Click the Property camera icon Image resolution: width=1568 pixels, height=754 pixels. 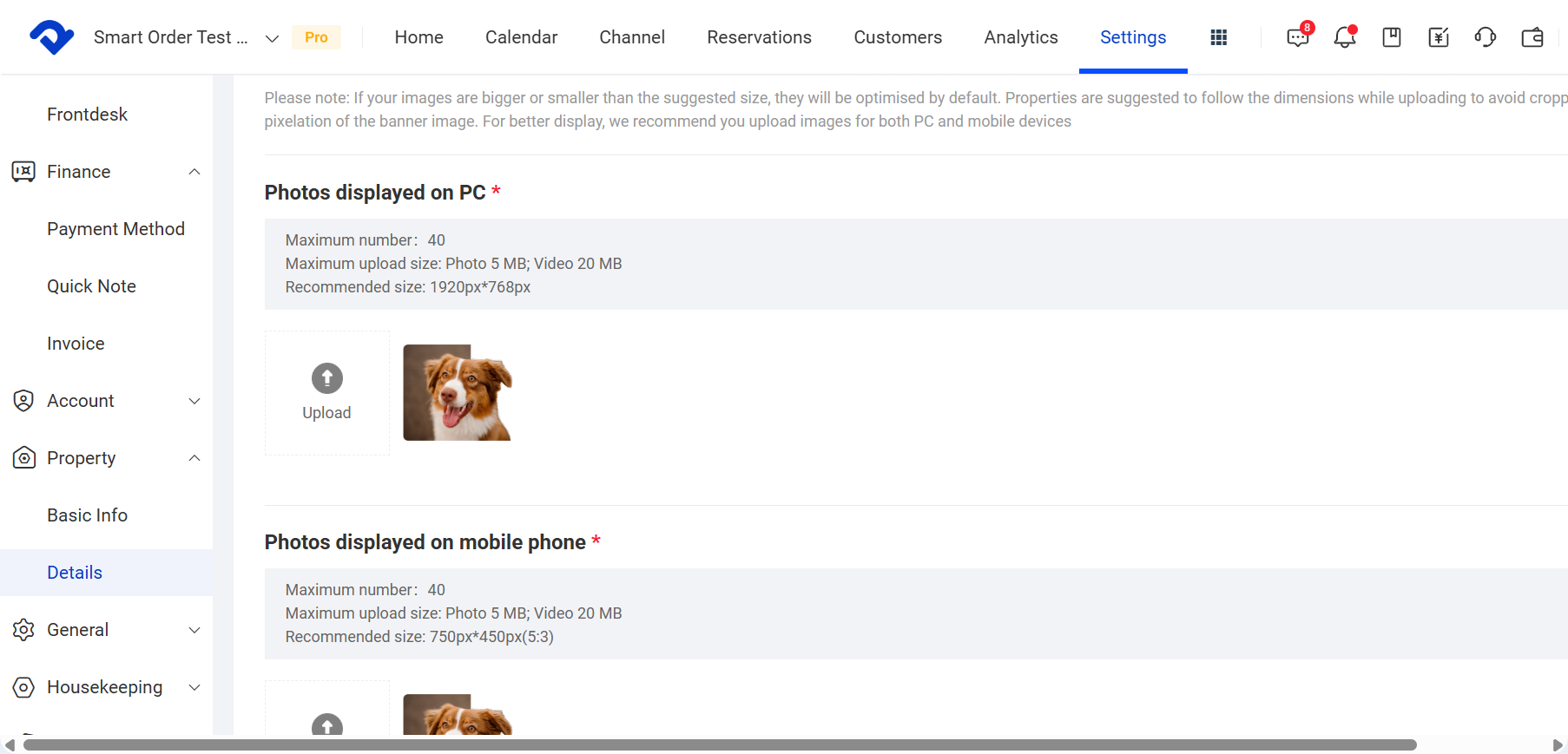[23, 458]
